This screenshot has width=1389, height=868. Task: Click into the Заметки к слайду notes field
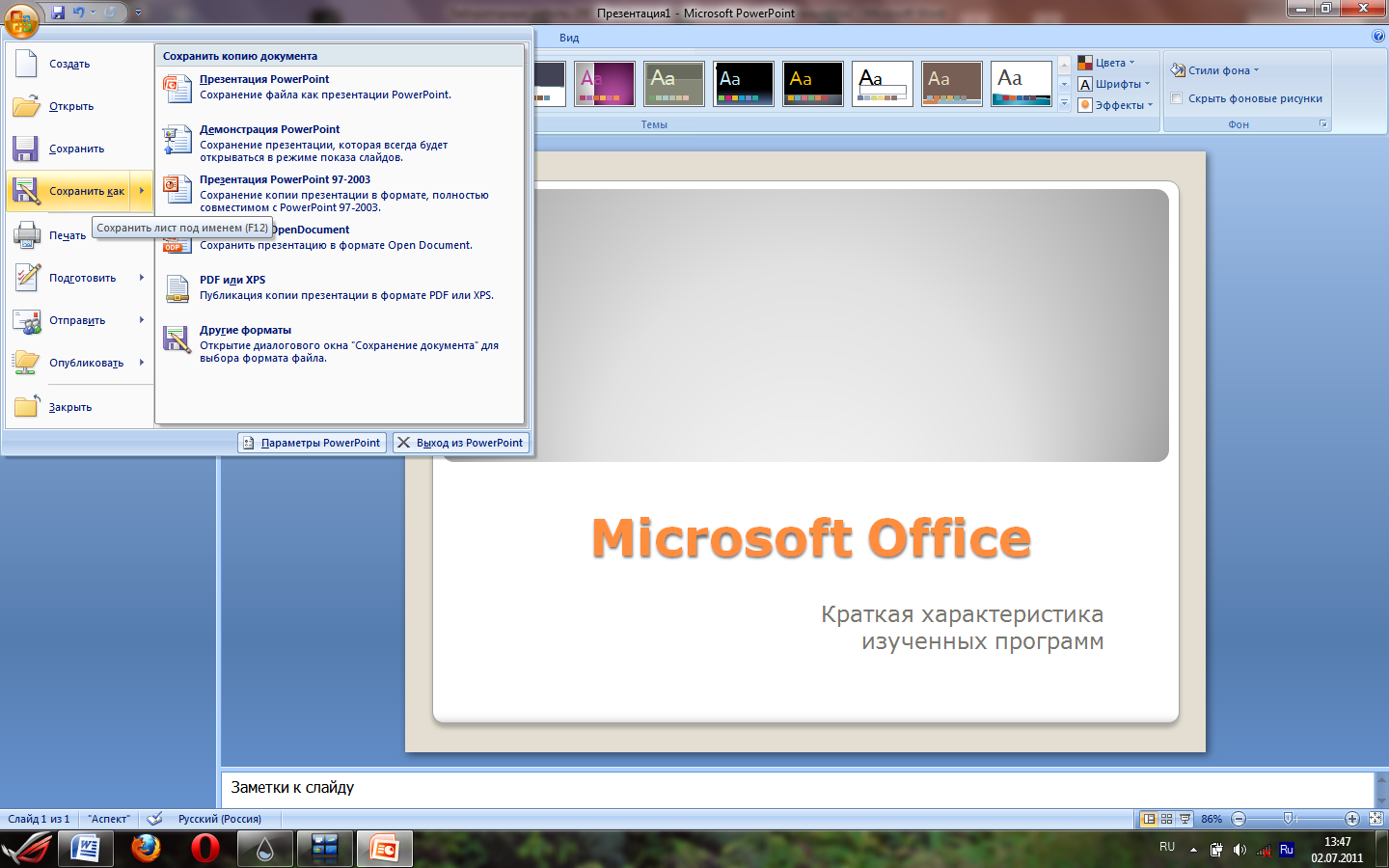(x=797, y=789)
